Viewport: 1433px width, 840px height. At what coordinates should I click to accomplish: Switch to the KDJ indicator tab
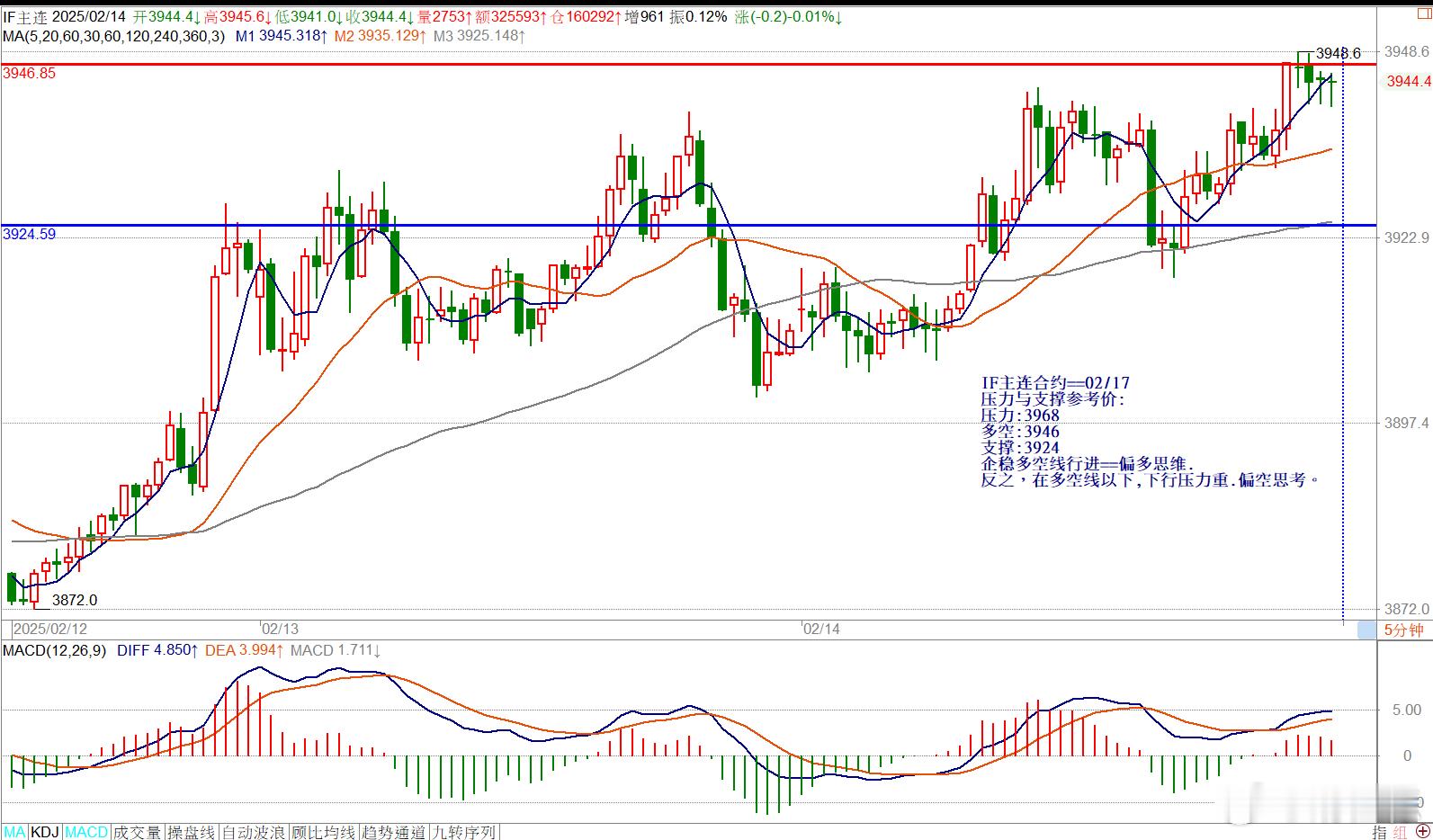(45, 832)
